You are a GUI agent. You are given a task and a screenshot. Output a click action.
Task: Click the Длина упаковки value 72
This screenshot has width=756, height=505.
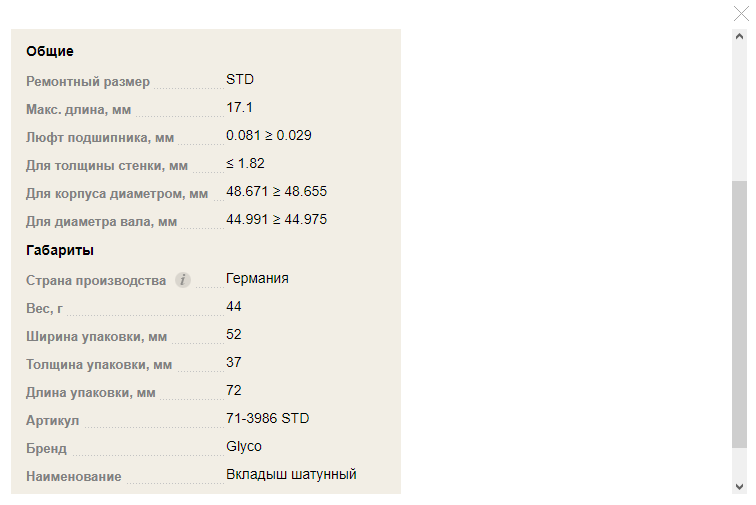coord(233,390)
